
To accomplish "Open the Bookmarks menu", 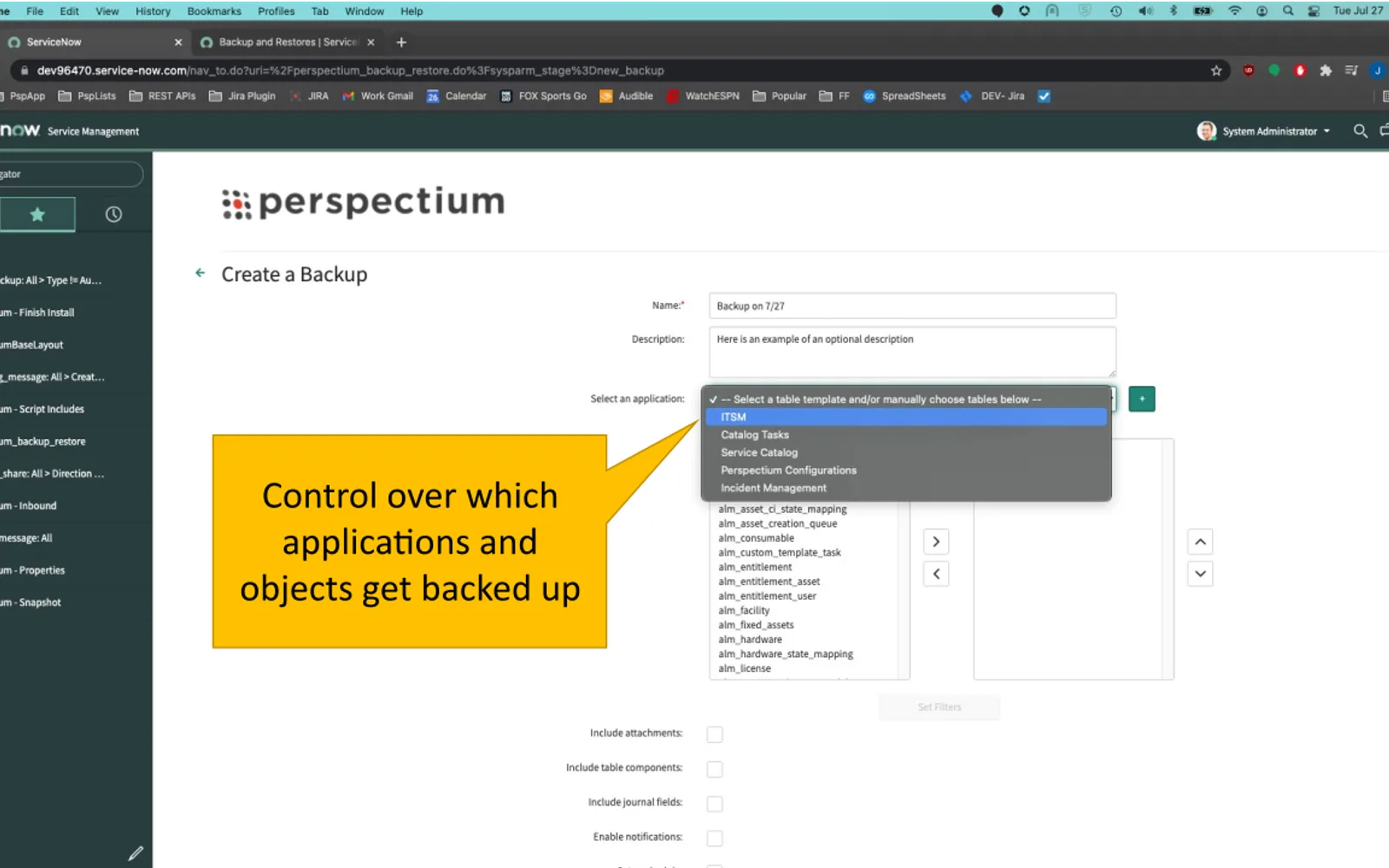I will (x=214, y=11).
